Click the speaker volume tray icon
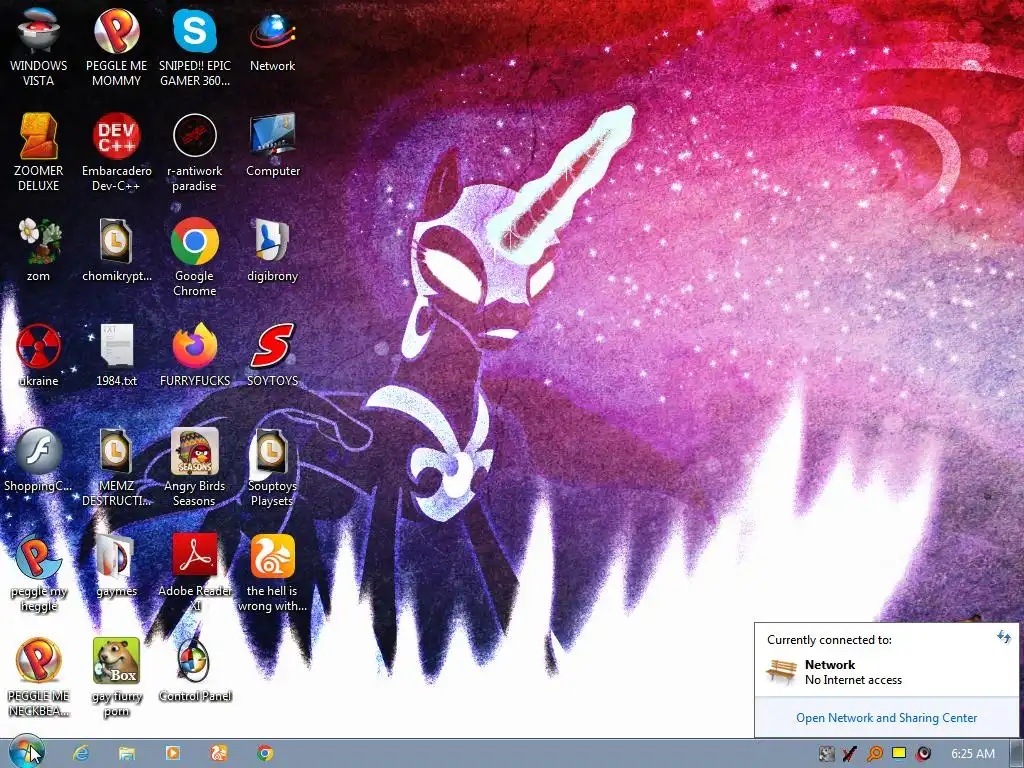The width and height of the screenshot is (1024, 768). pos(923,754)
